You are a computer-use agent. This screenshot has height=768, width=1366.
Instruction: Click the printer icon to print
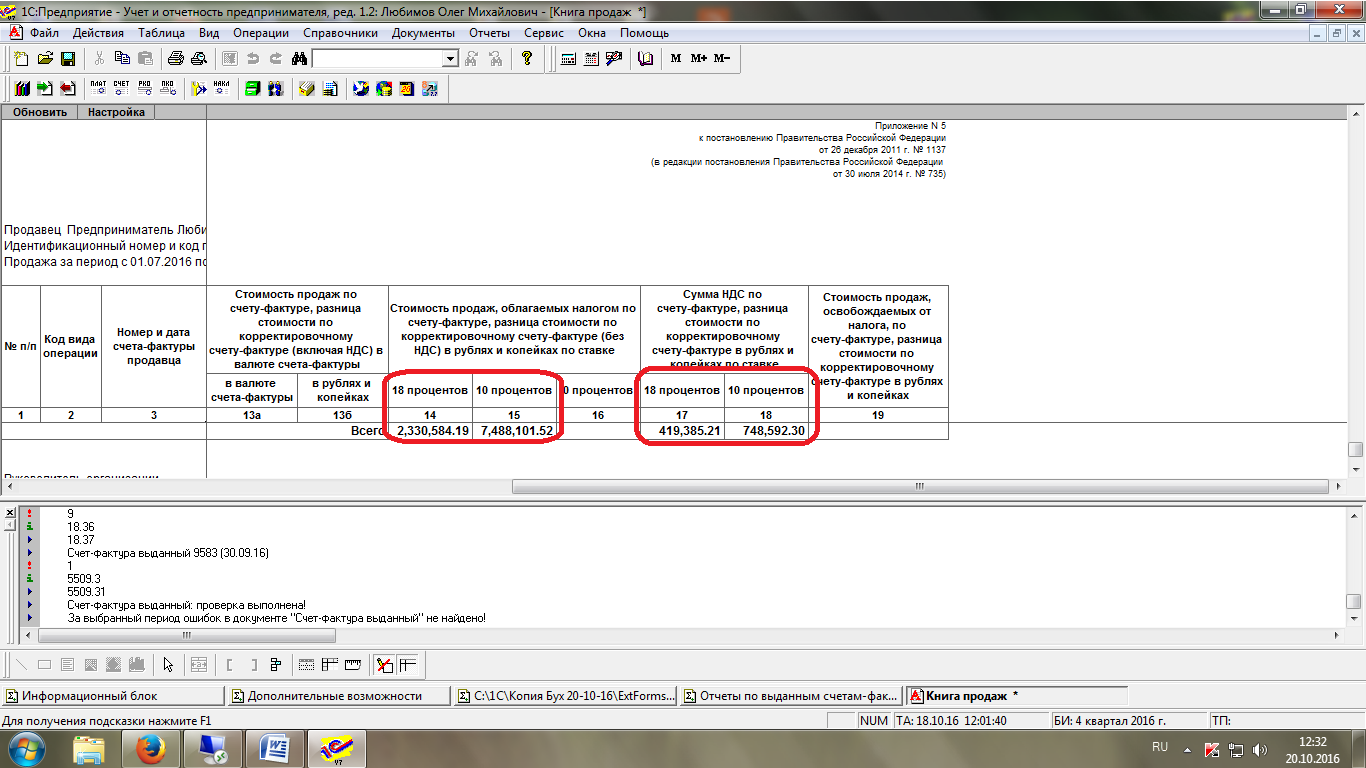click(176, 59)
